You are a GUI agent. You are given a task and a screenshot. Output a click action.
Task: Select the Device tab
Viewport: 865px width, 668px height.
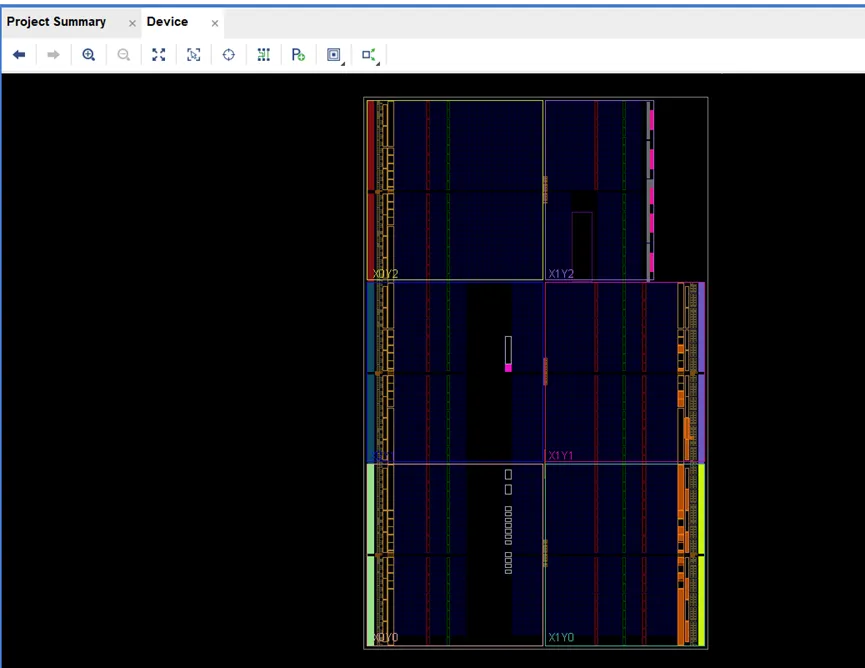click(167, 22)
